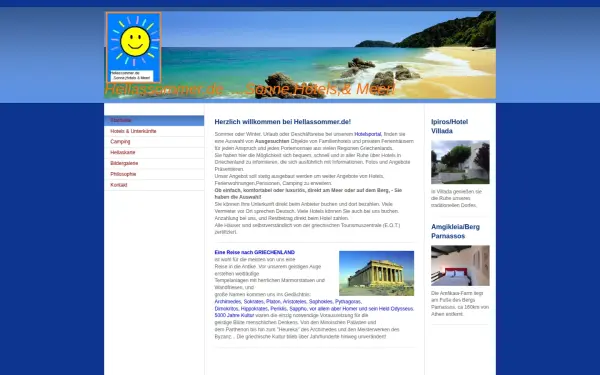Click the '5000 Jahre Kultur' text
This screenshot has width=600, height=375.
[234, 316]
